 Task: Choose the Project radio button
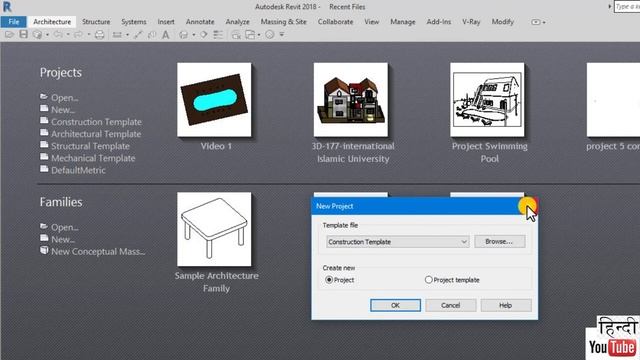coord(329,280)
